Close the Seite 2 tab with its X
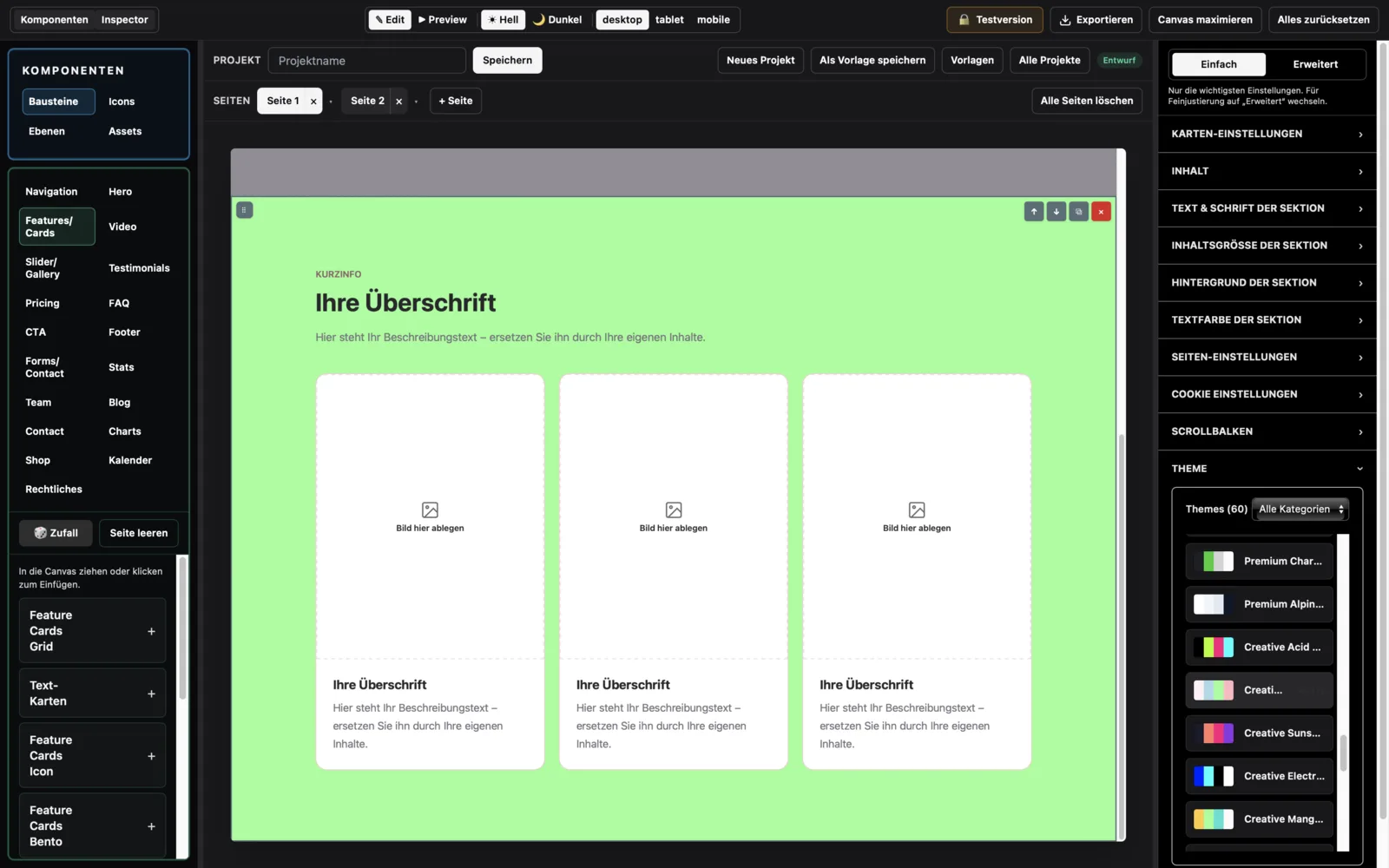 click(x=398, y=102)
